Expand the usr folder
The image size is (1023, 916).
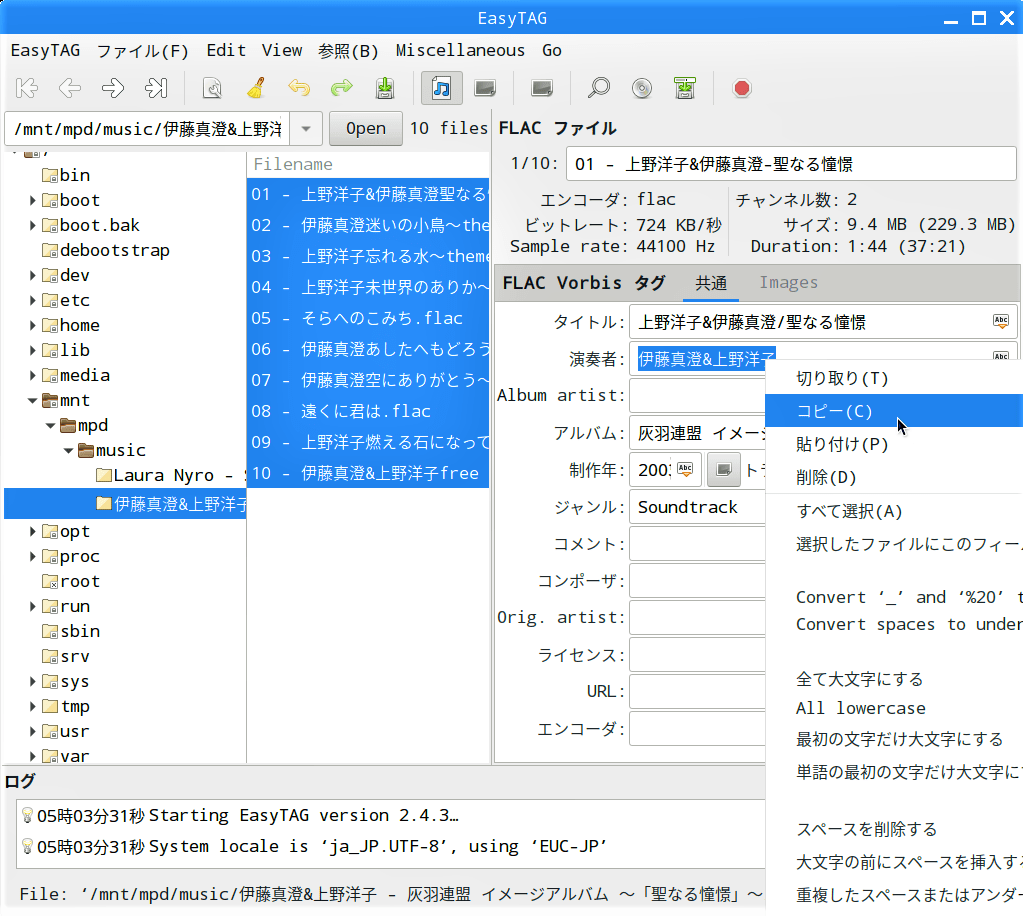pos(32,731)
